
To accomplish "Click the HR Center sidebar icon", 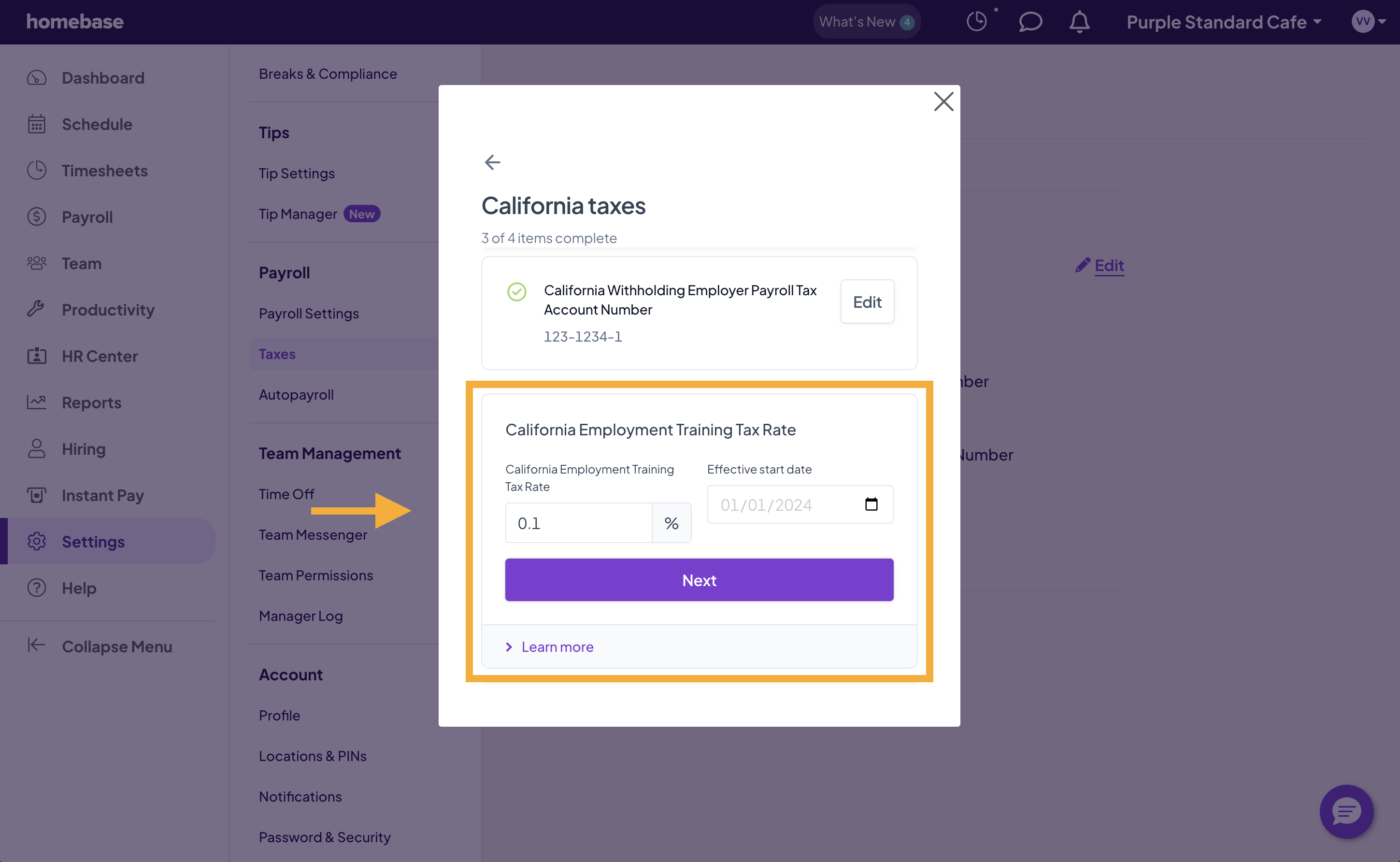I will point(37,356).
